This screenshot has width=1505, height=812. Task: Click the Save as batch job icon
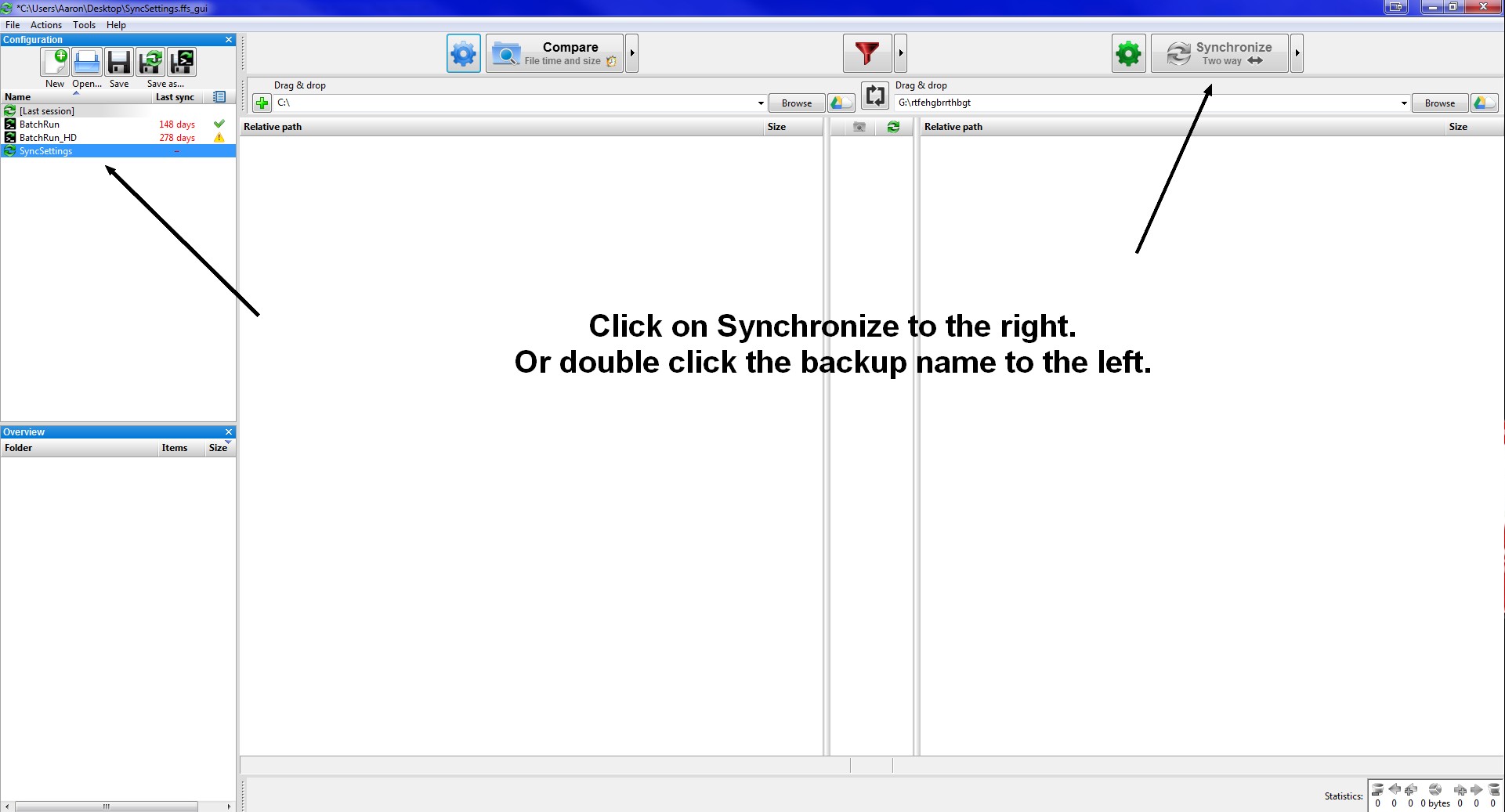point(182,62)
